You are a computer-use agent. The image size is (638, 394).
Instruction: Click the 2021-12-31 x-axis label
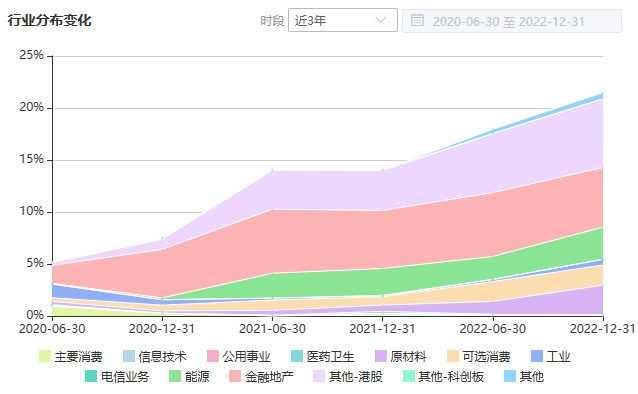(382, 328)
